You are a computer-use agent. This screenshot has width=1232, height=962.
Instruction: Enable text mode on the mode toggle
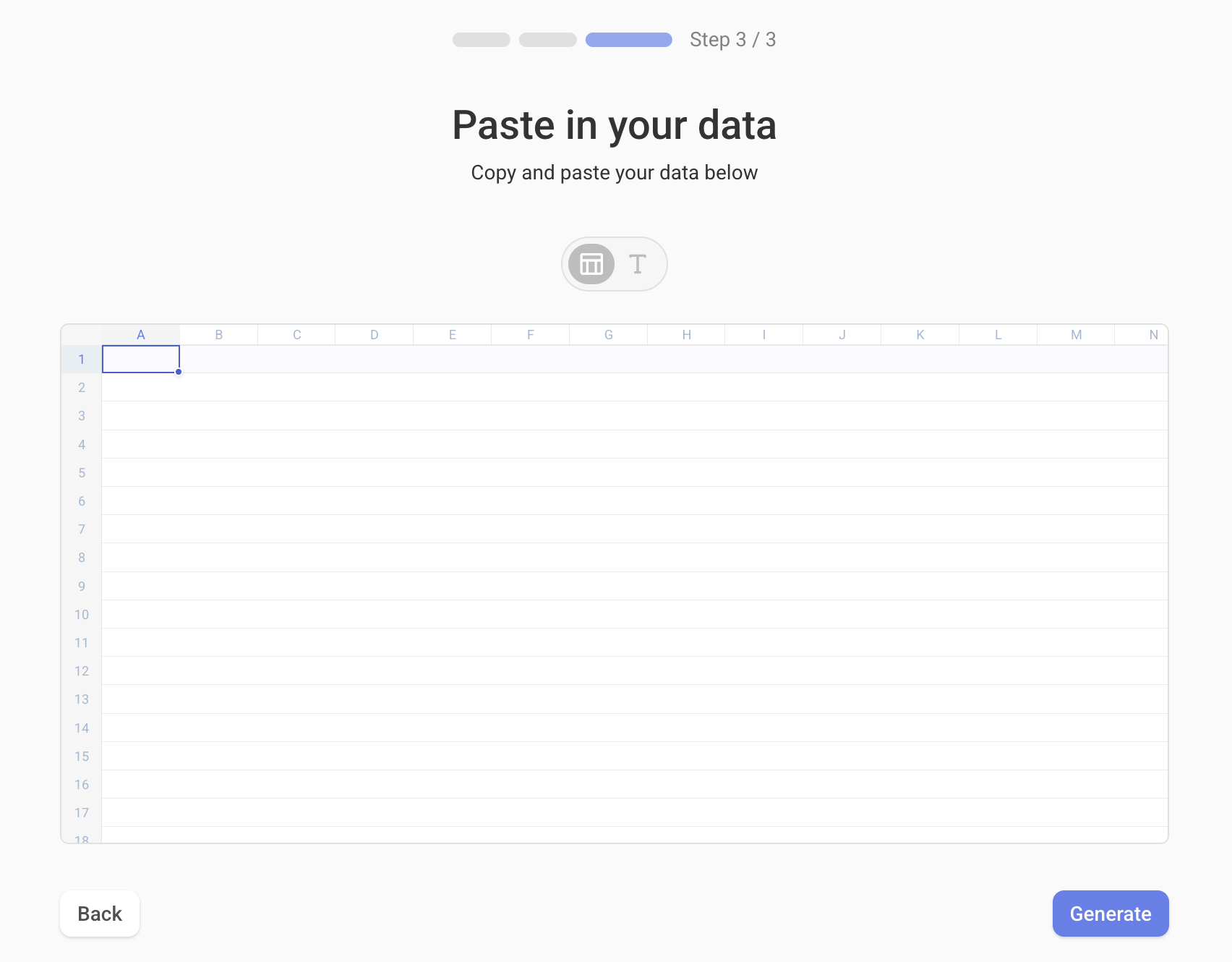[x=637, y=264]
